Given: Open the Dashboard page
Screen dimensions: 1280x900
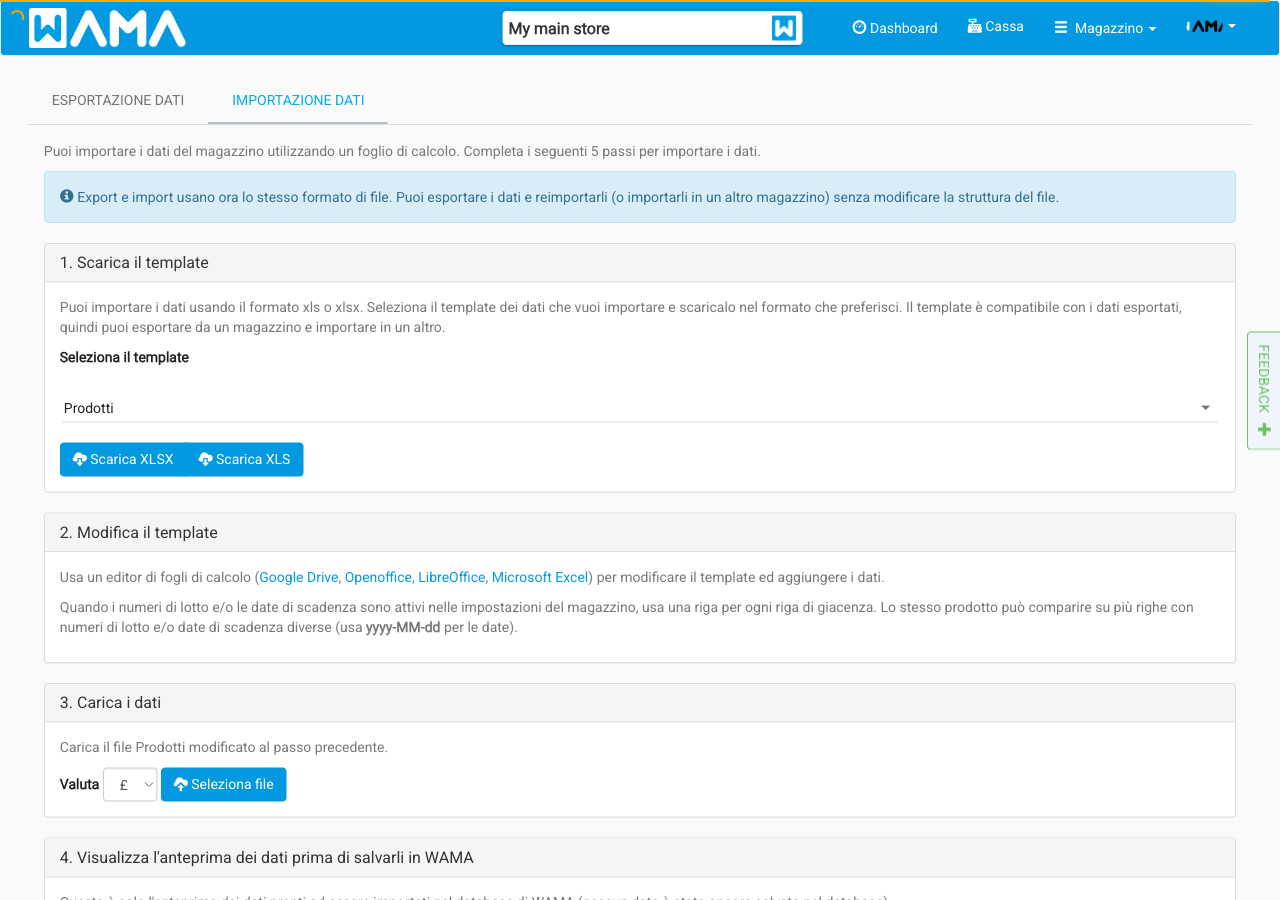Looking at the screenshot, I should click(895, 28).
